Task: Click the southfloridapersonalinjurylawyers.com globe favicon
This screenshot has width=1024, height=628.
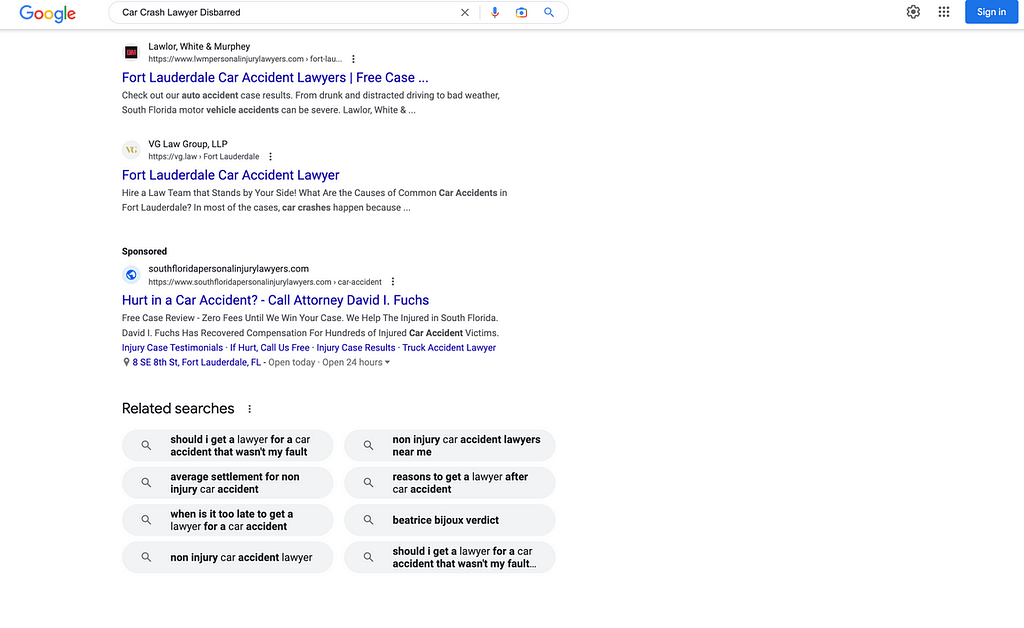Action: [x=131, y=275]
